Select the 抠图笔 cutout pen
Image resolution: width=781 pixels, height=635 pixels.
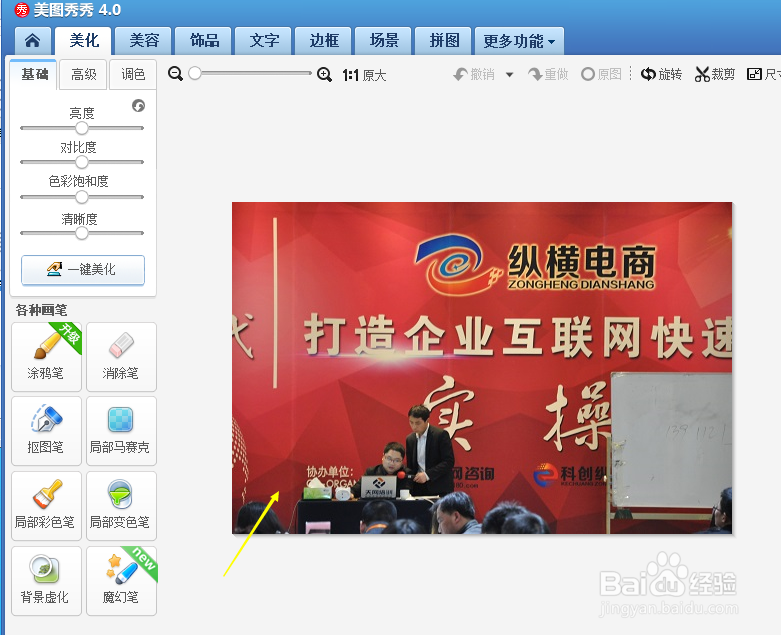[46, 431]
